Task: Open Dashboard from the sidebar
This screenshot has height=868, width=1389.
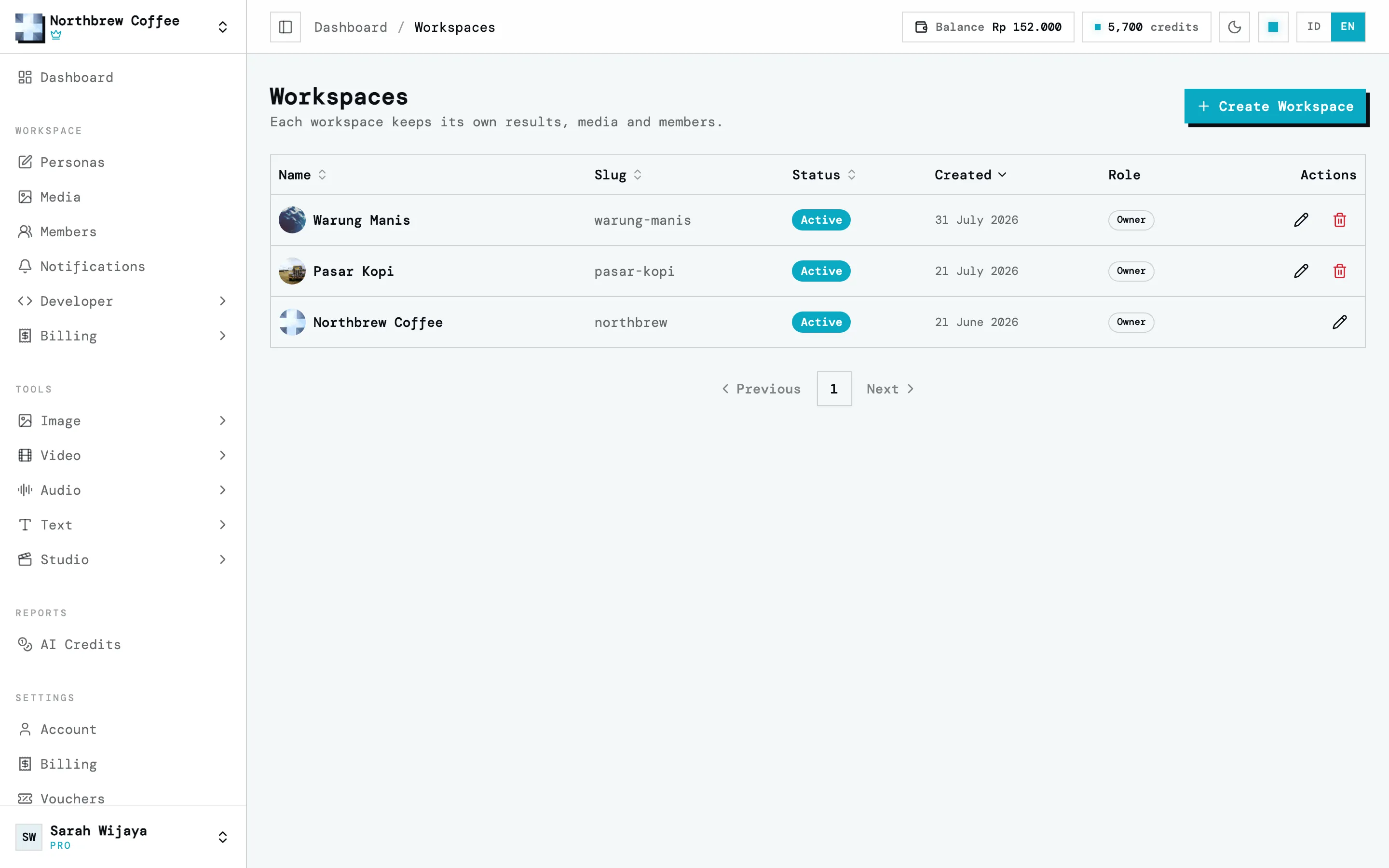Action: coord(123,78)
